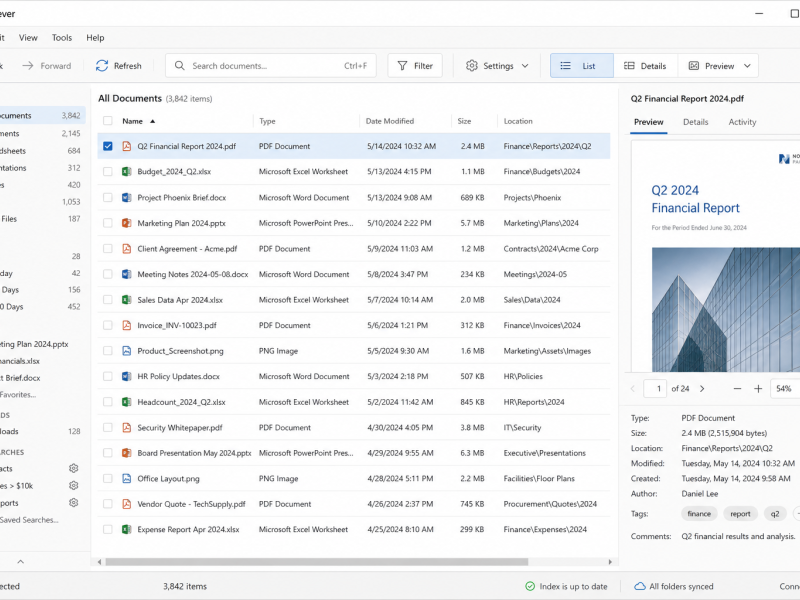This screenshot has width=800, height=600.
Task: Click previous page arrow in preview pager
Action: [633, 389]
